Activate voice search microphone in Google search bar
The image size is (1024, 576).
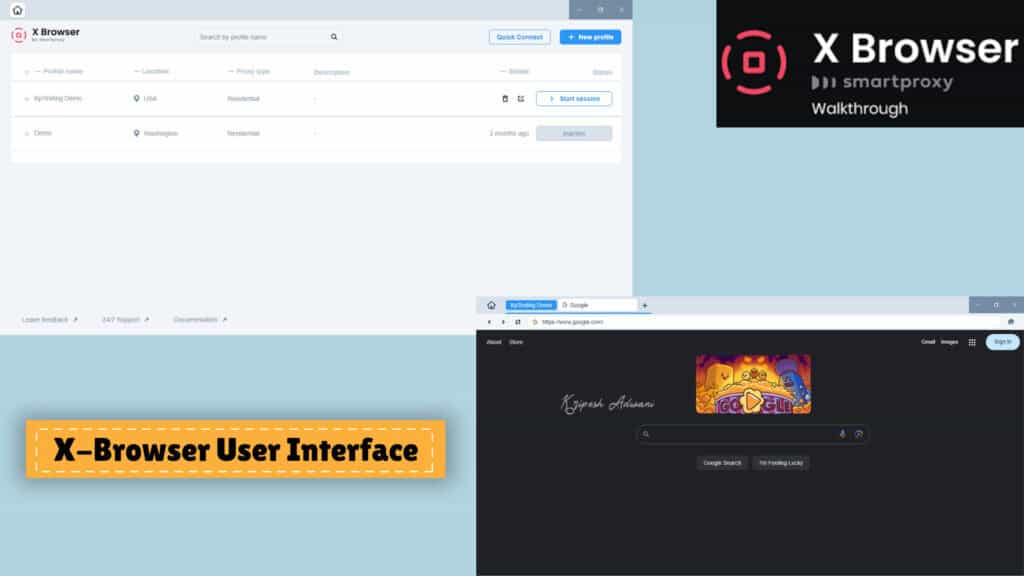(843, 433)
